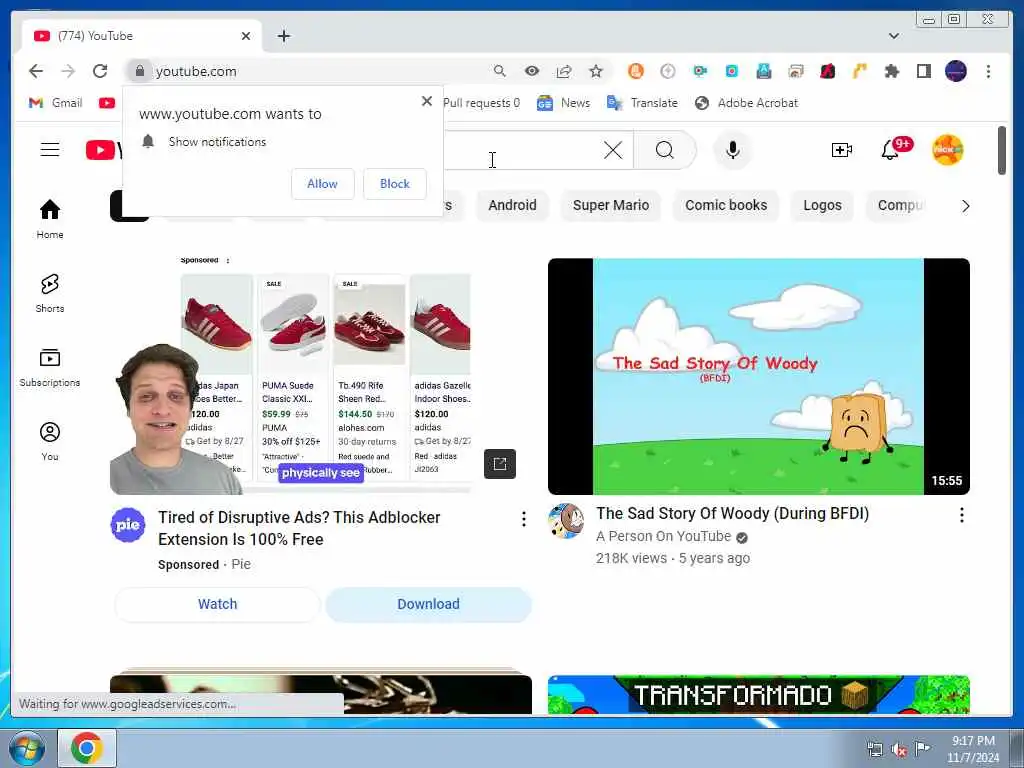Click the page vertical scrollbar
The width and height of the screenshot is (1024, 768).
[x=1002, y=150]
